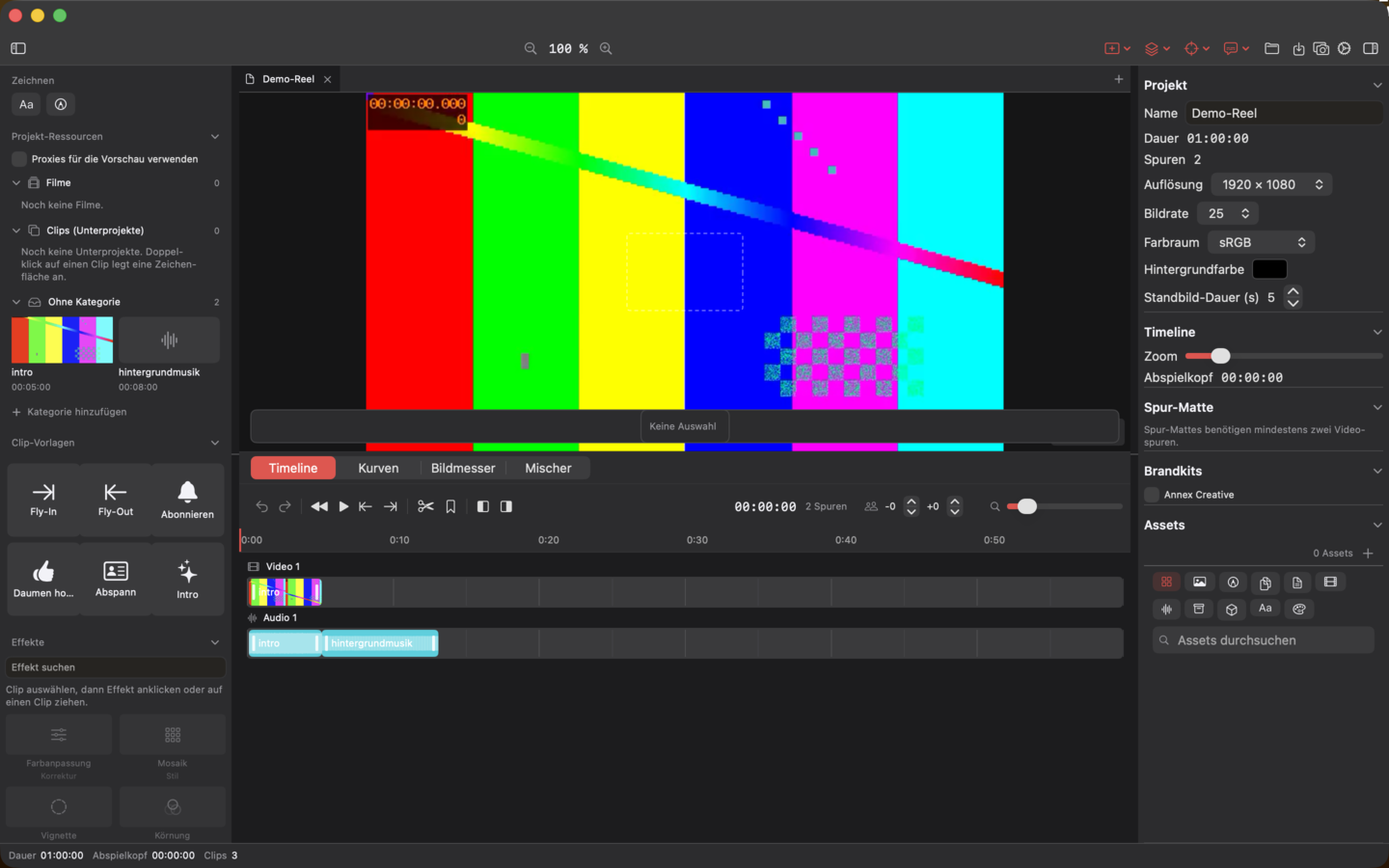Toggle the right inspector panel button
This screenshot has height=868, width=1389.
(x=1371, y=48)
